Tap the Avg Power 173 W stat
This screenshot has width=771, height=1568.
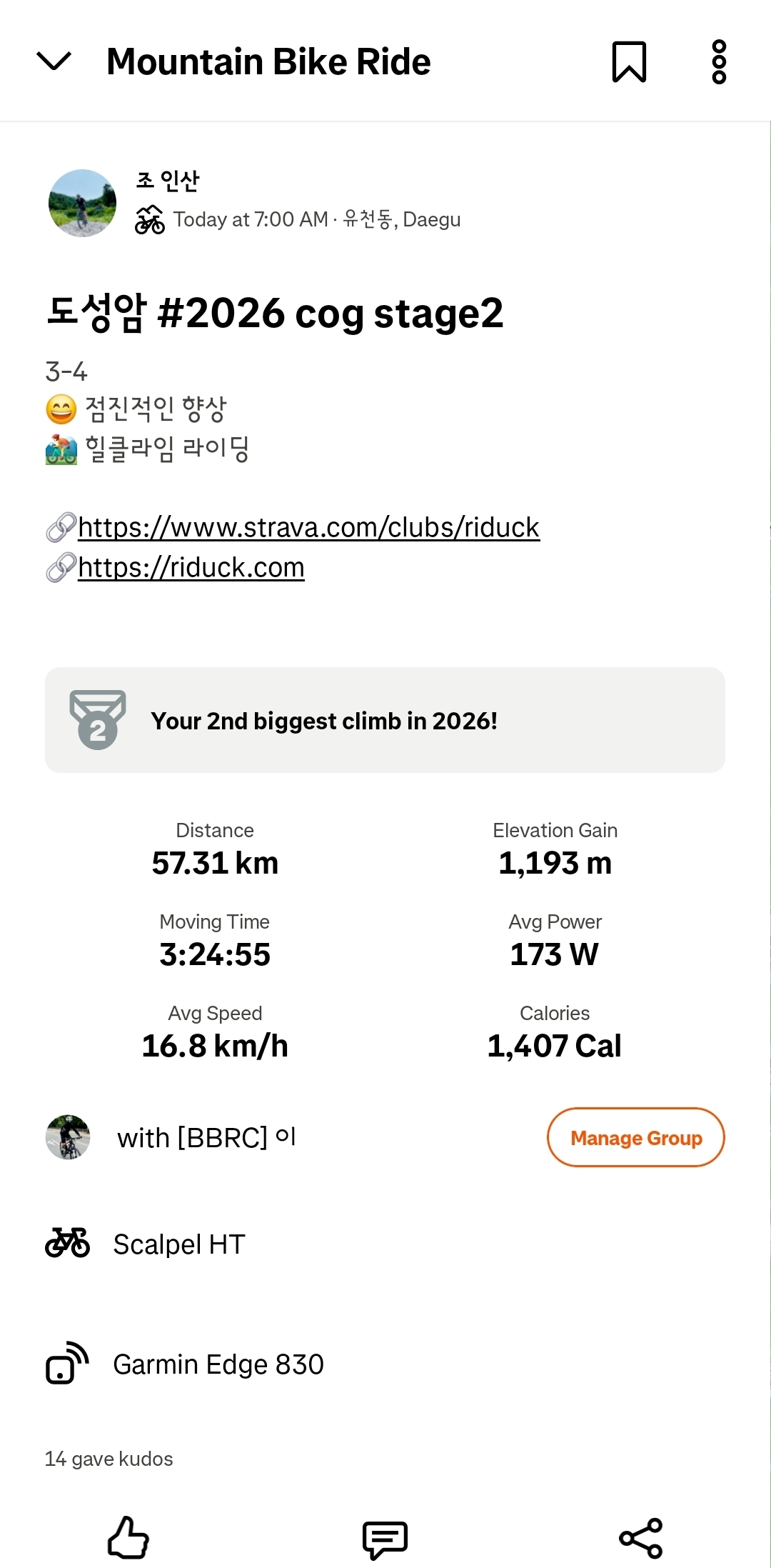tap(555, 942)
